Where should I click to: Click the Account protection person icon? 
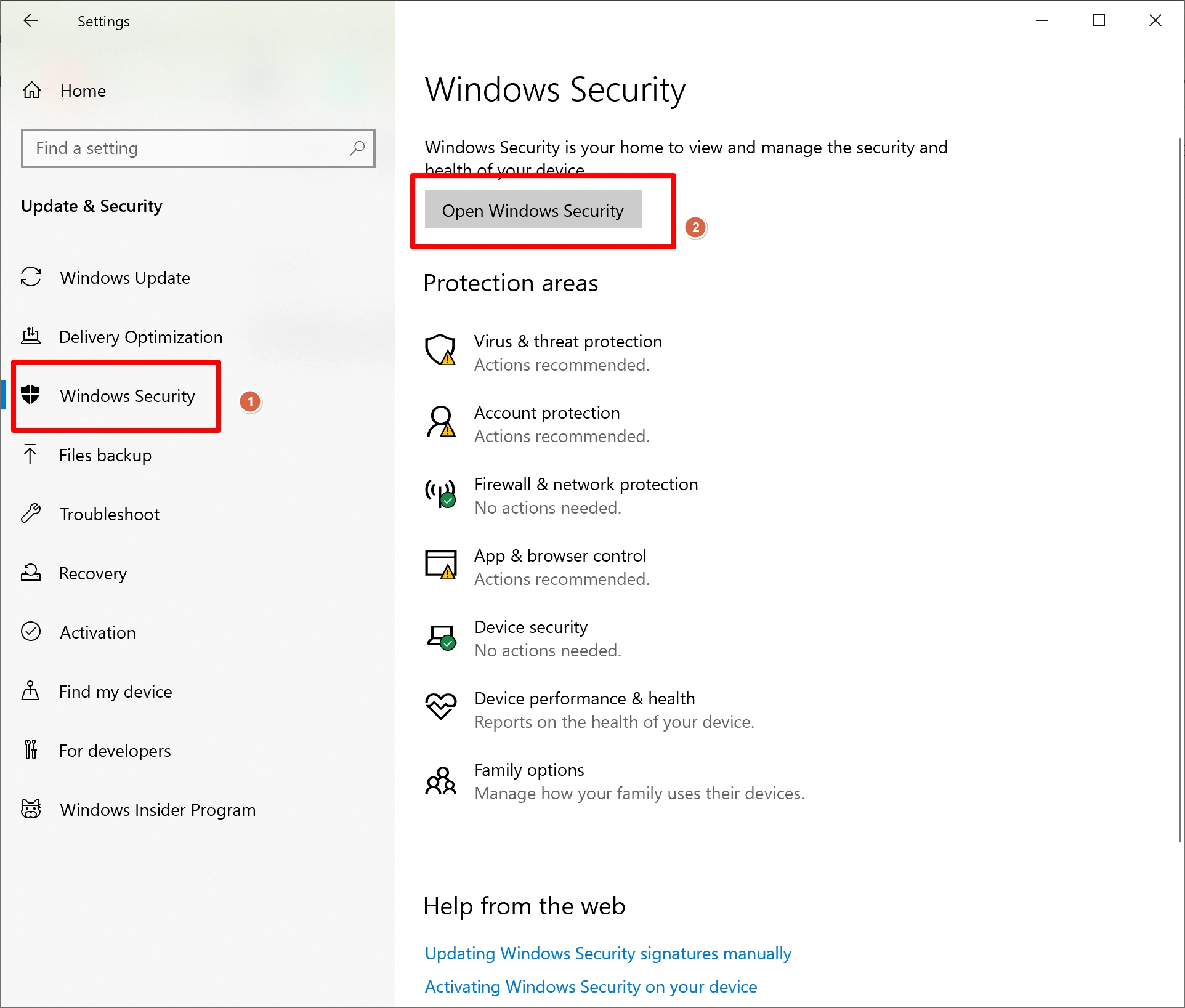440,422
